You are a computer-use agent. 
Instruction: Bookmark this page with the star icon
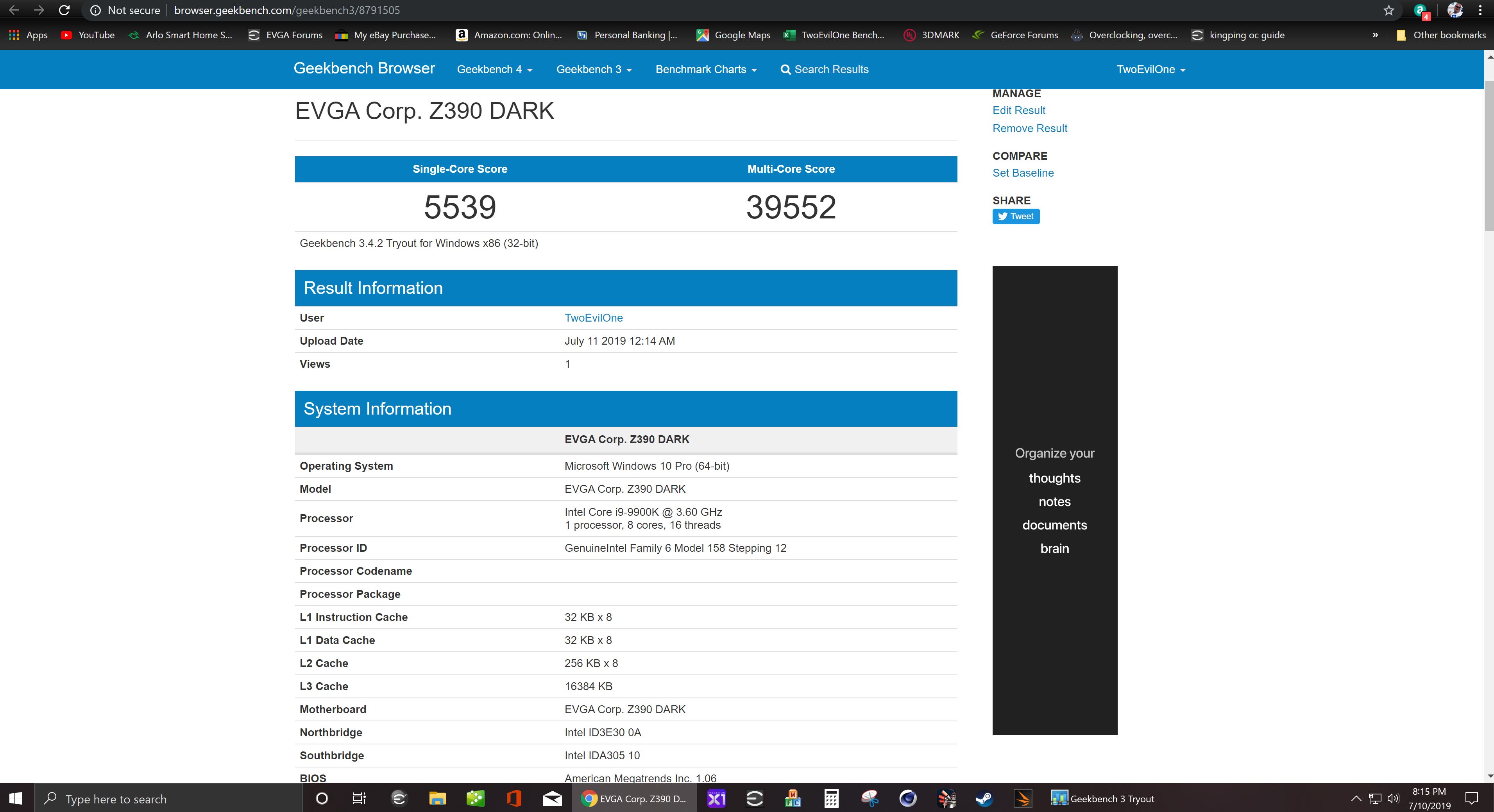click(1388, 10)
